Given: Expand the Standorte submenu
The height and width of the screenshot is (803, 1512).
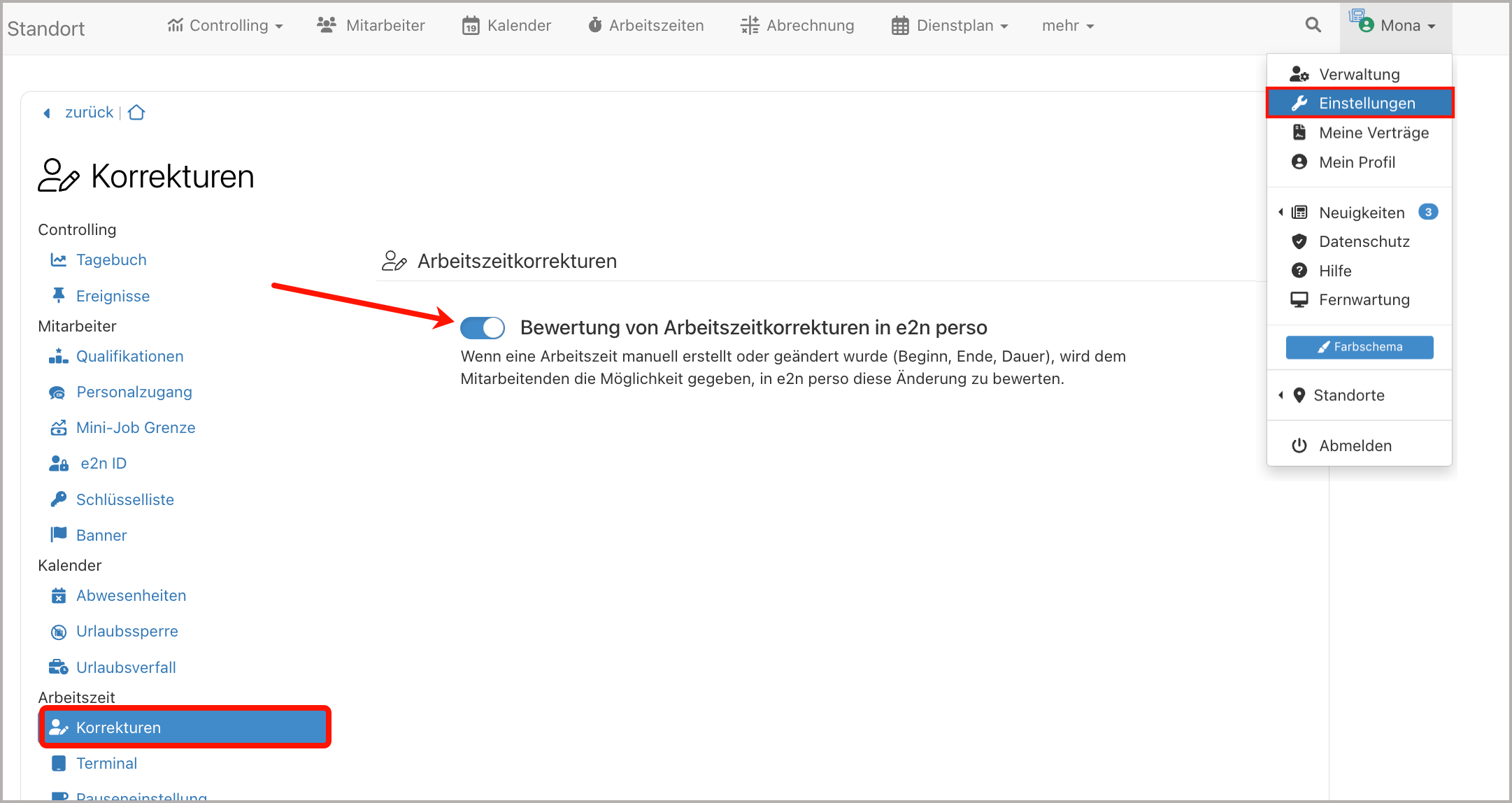Looking at the screenshot, I should click(x=1282, y=395).
